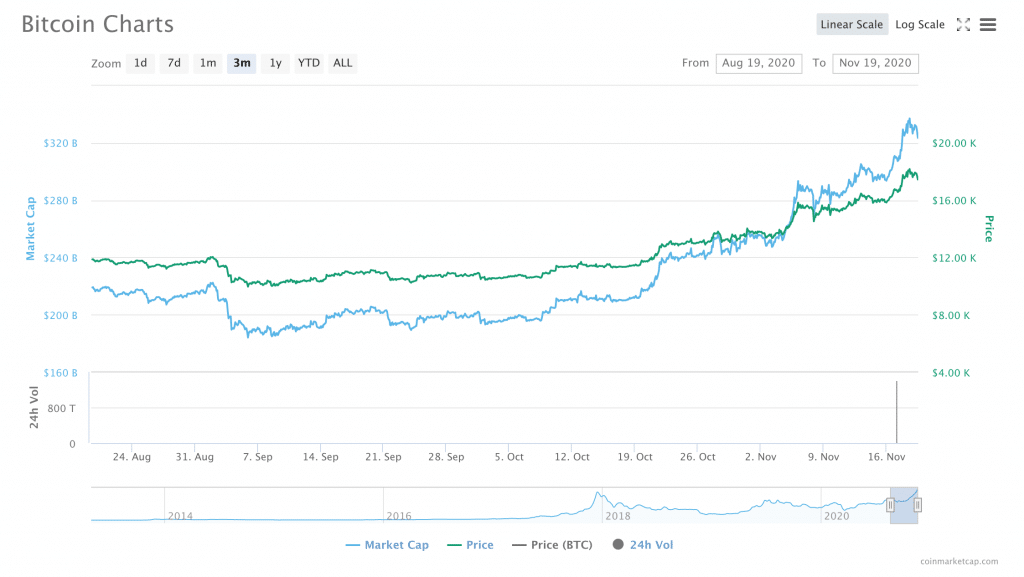1024x577 pixels.
Task: Grab the left navigator range handle
Action: [x=890, y=505]
